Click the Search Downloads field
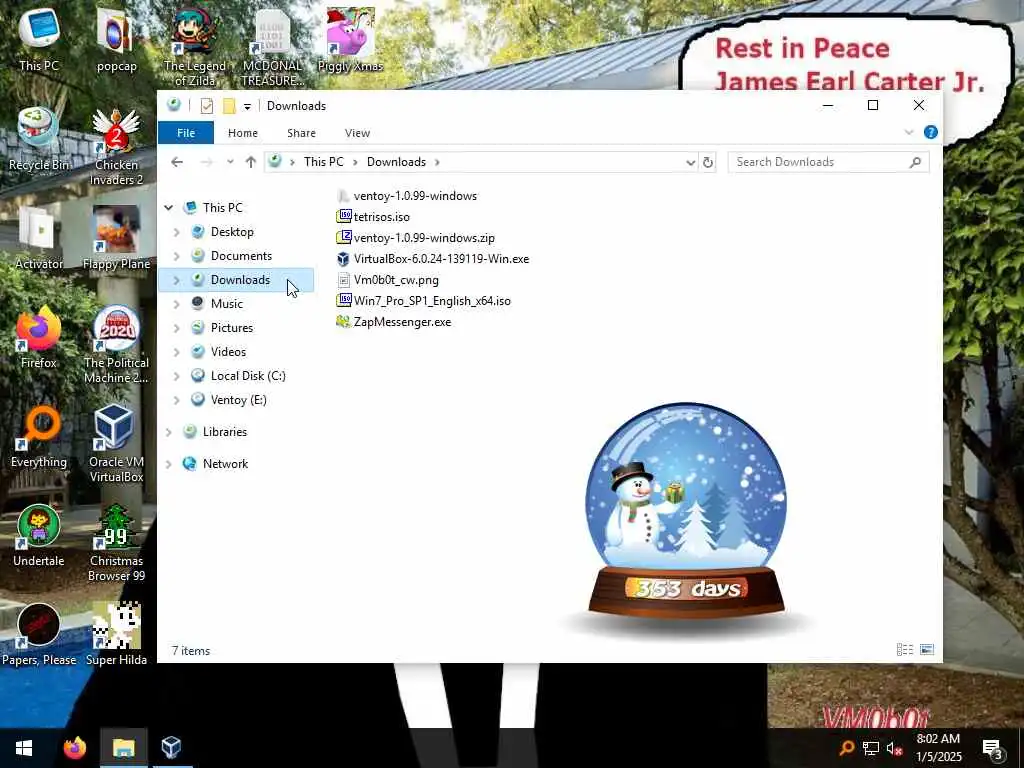Image resolution: width=1024 pixels, height=768 pixels. point(828,162)
